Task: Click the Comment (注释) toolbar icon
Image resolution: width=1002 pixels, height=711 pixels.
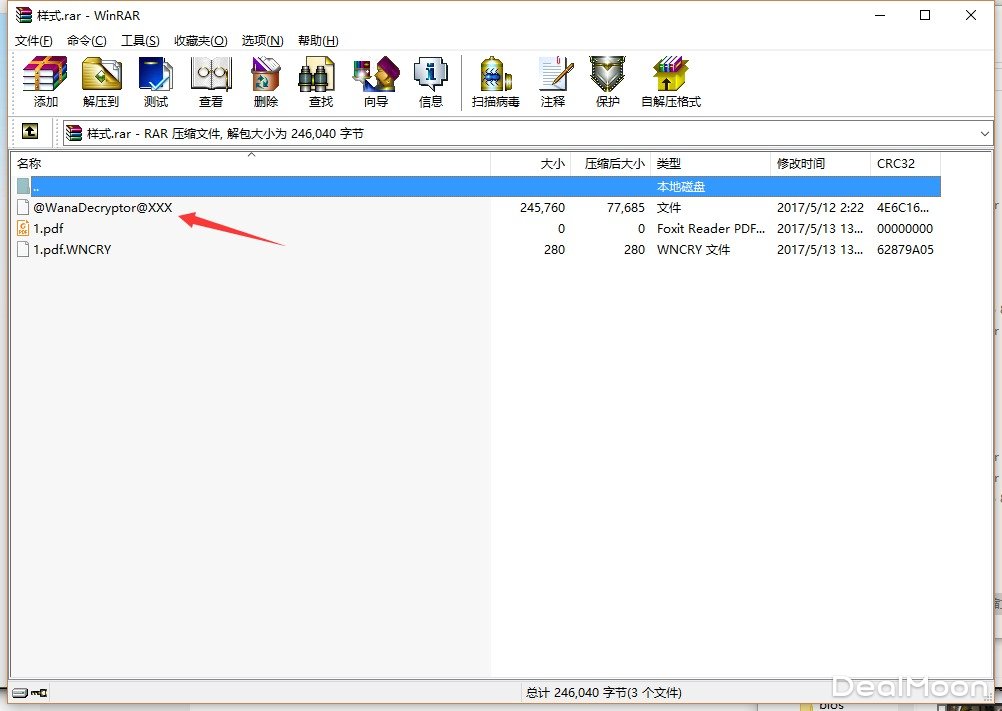Action: [553, 82]
